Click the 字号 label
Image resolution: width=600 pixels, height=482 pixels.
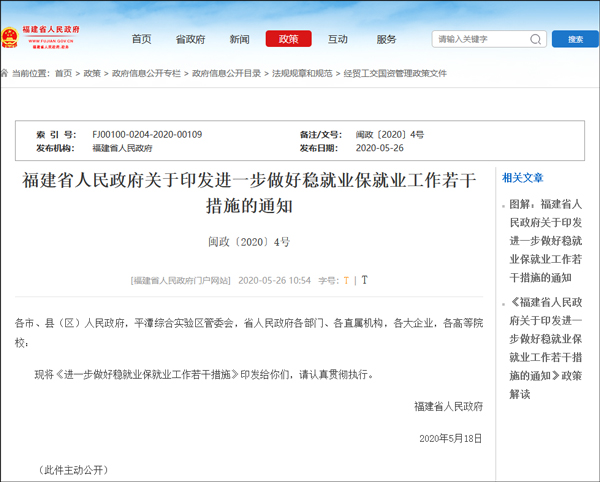(x=329, y=280)
